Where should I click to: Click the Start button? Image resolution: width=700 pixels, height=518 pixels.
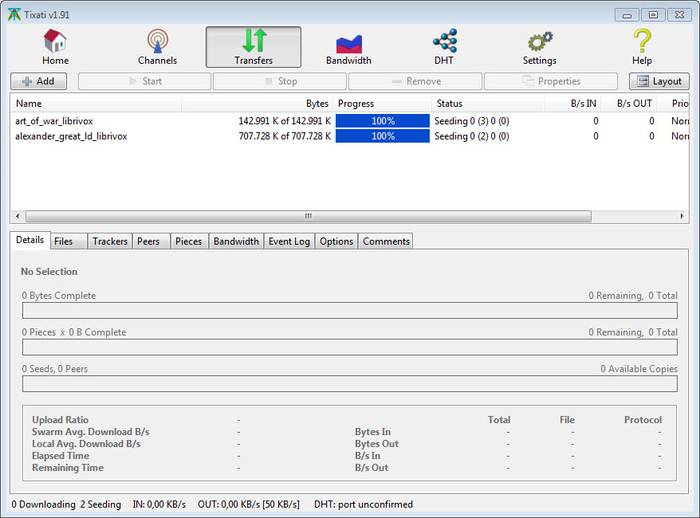point(145,81)
